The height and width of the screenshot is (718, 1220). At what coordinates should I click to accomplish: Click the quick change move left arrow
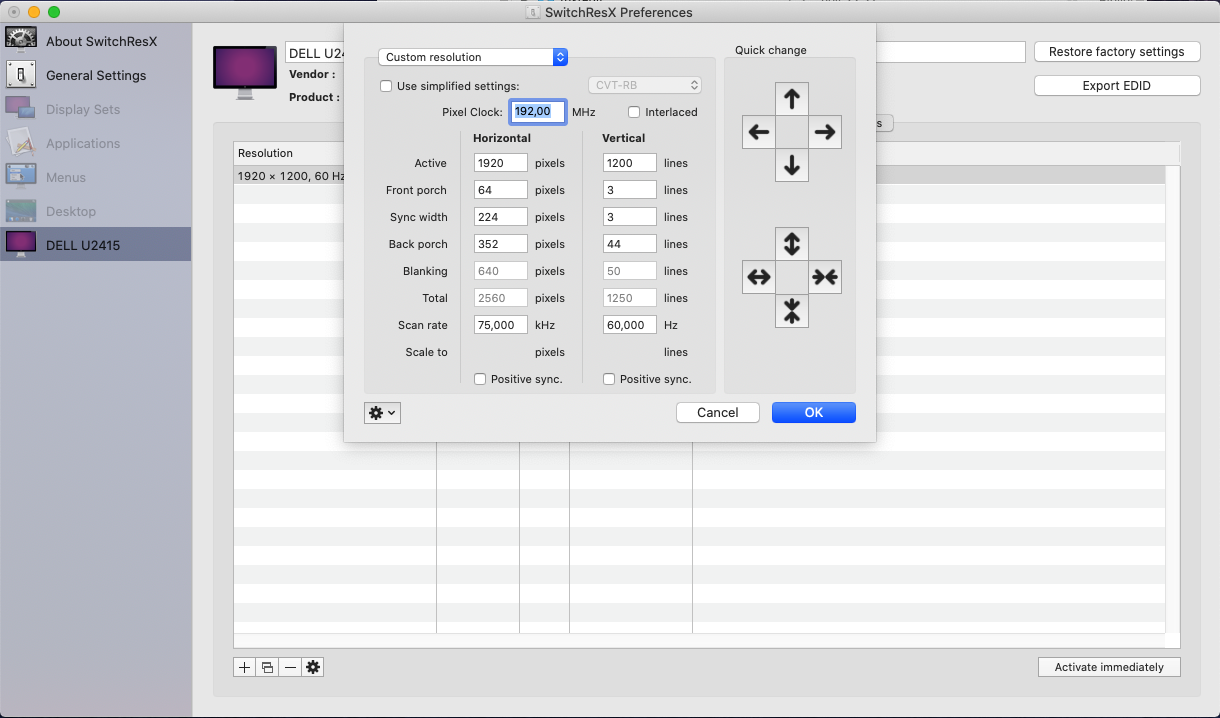pyautogui.click(x=759, y=131)
